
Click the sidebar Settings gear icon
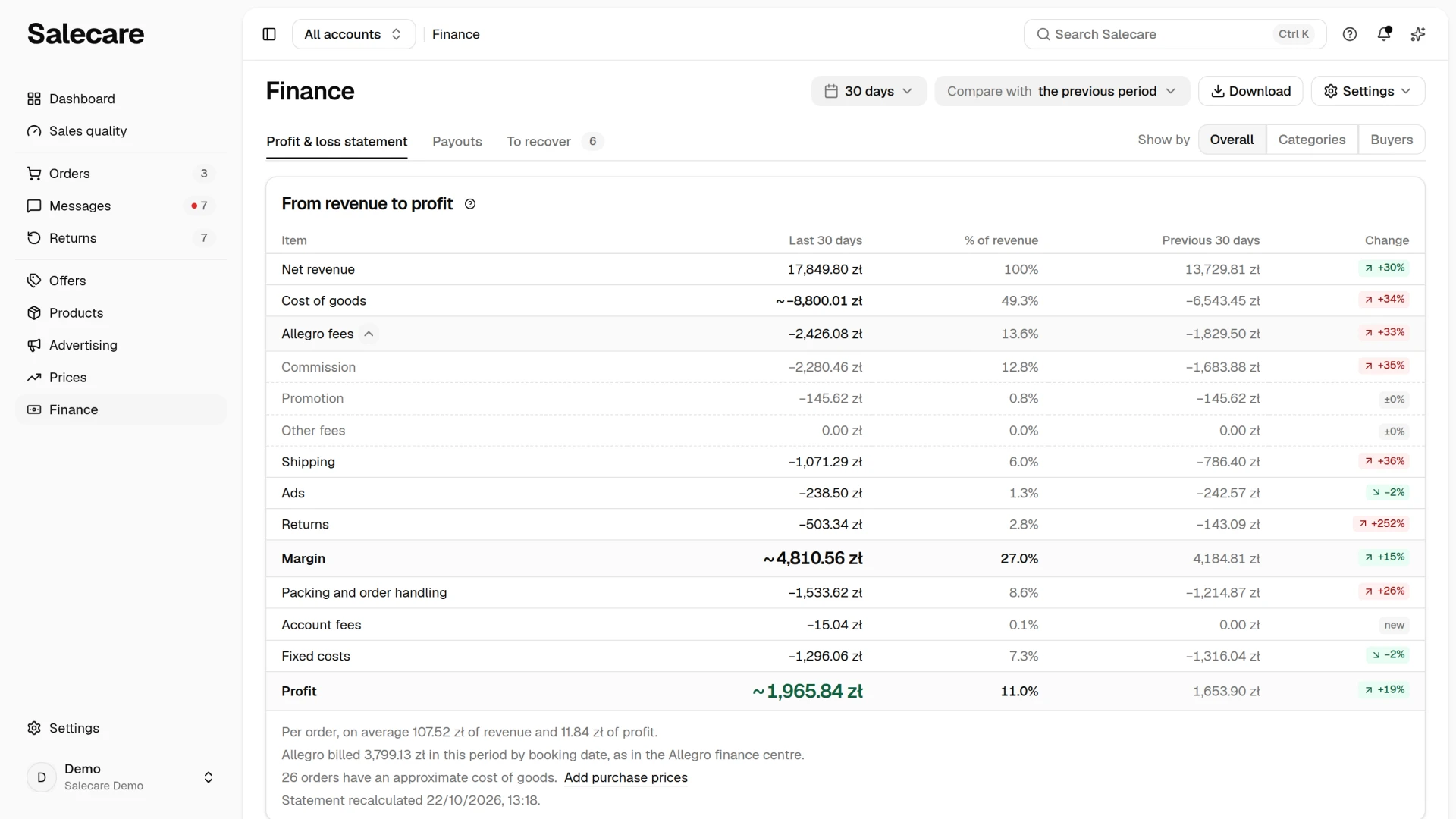tap(34, 728)
